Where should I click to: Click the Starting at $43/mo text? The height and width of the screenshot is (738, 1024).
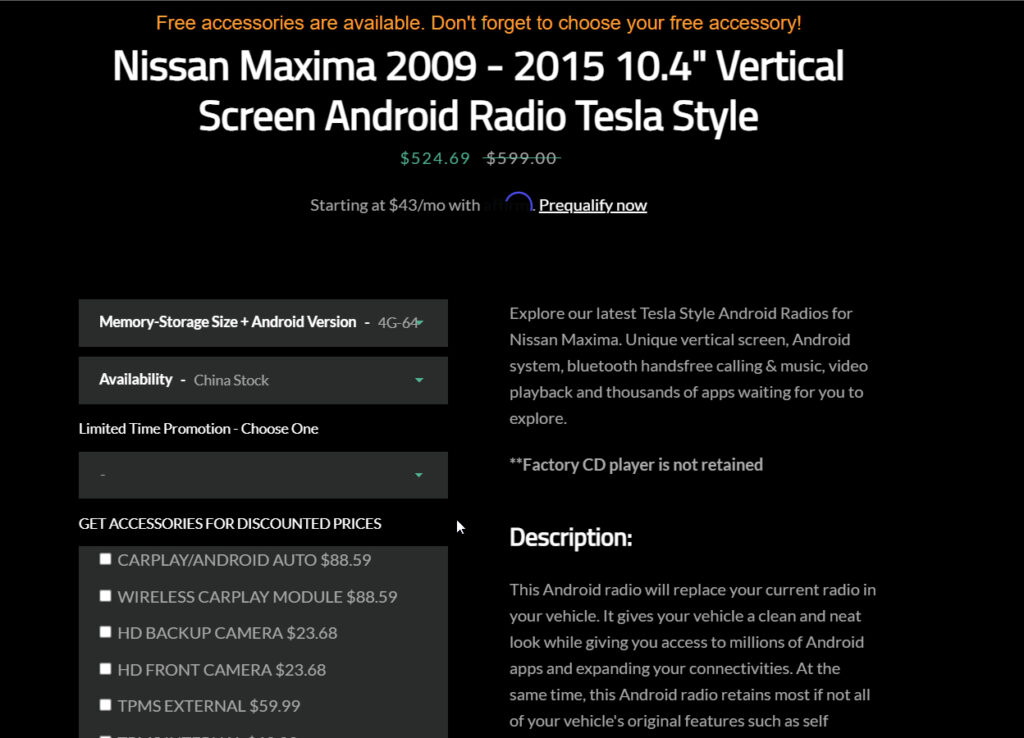pos(394,205)
